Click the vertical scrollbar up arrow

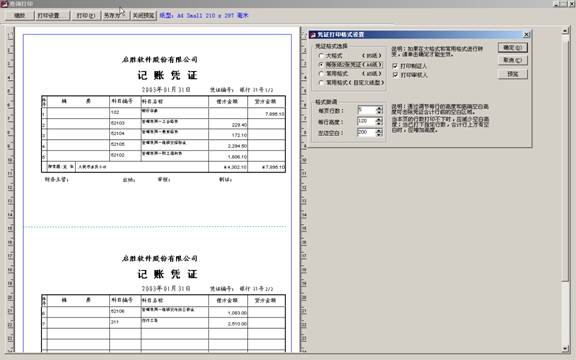pos(565,31)
